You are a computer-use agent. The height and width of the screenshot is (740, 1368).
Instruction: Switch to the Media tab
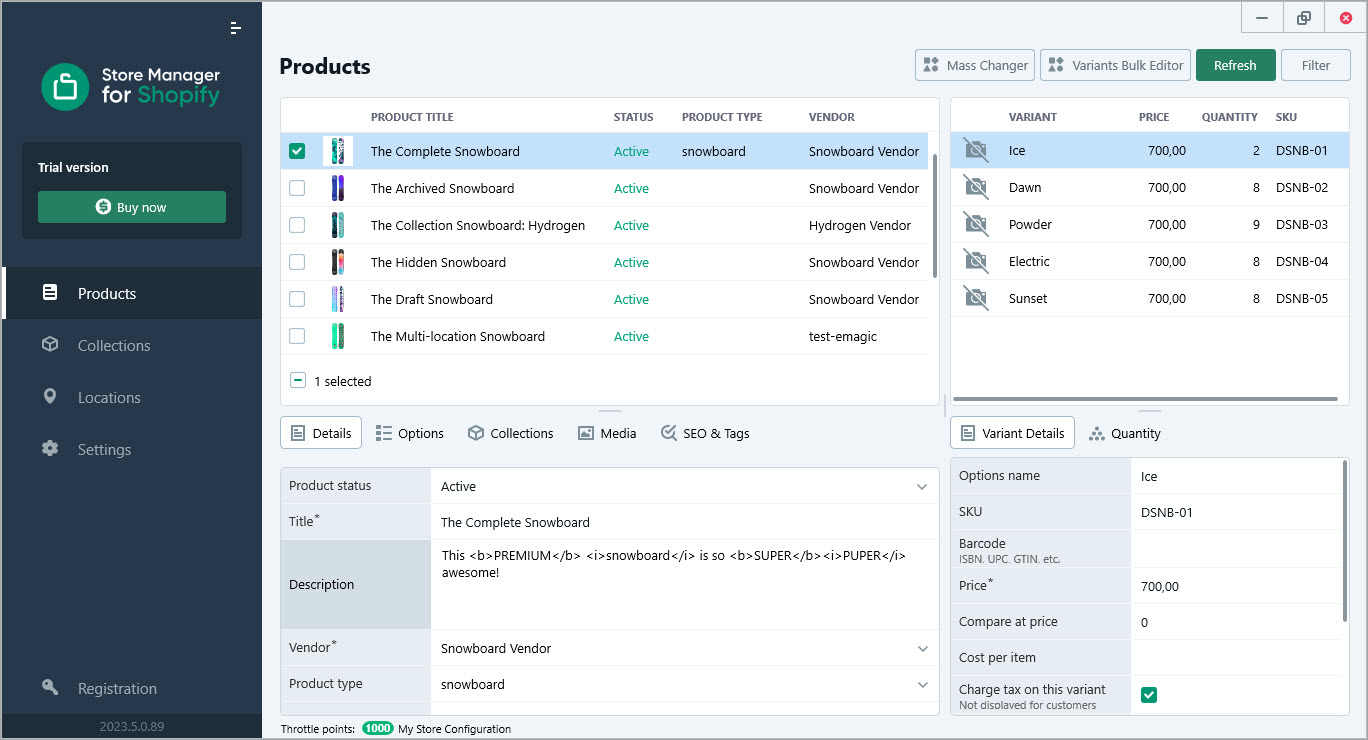(x=607, y=433)
